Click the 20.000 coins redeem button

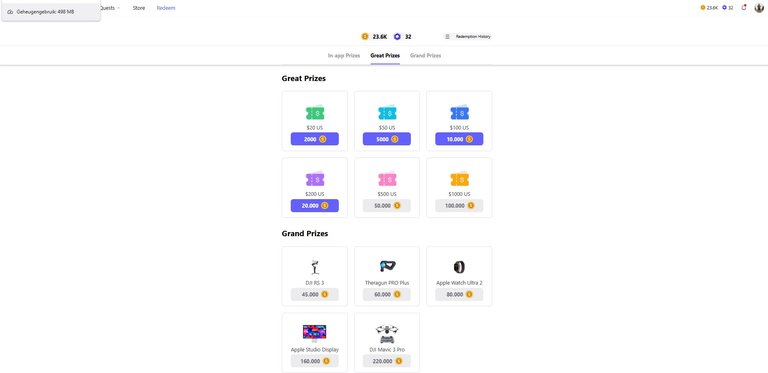click(x=314, y=206)
